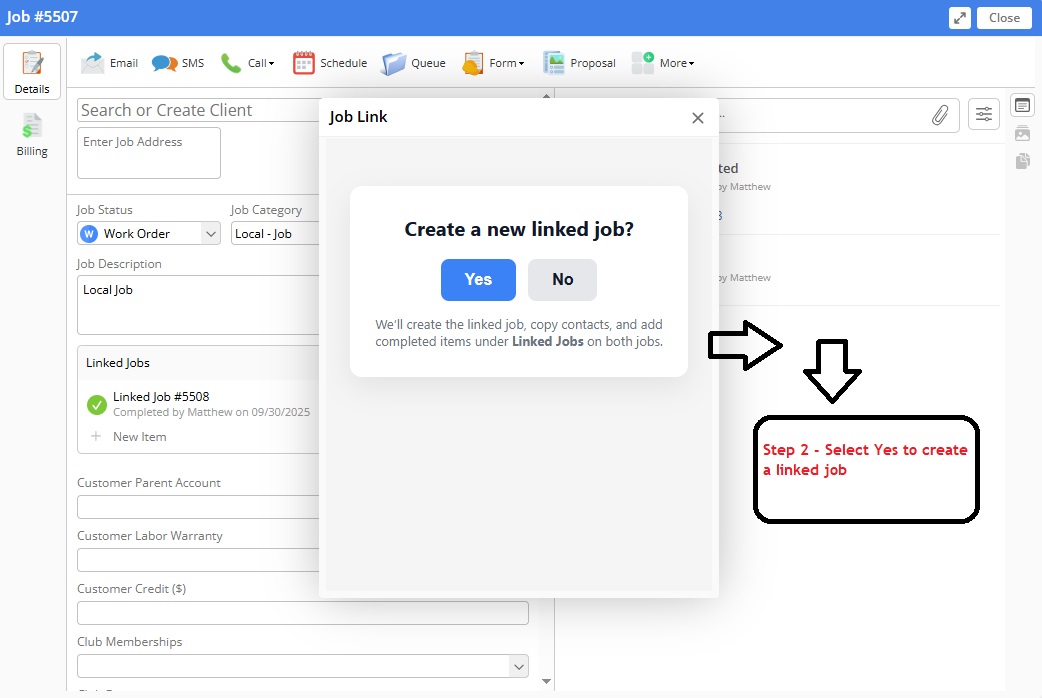Toggle the expand-to-fullscreen control in the title bar
The image size is (1042, 698).
959,17
